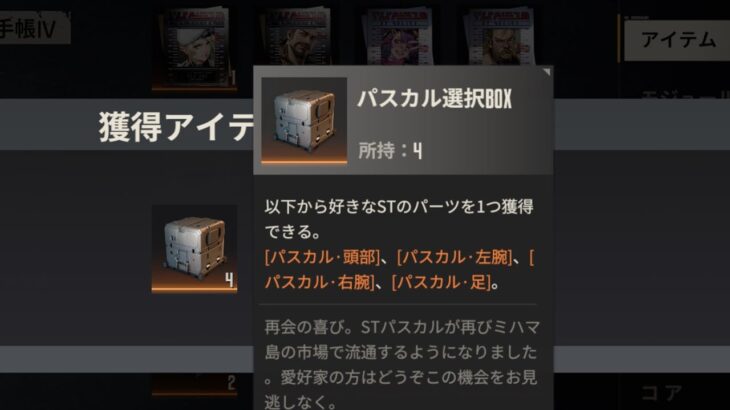Switch to the アイテム tab

[x=677, y=40]
